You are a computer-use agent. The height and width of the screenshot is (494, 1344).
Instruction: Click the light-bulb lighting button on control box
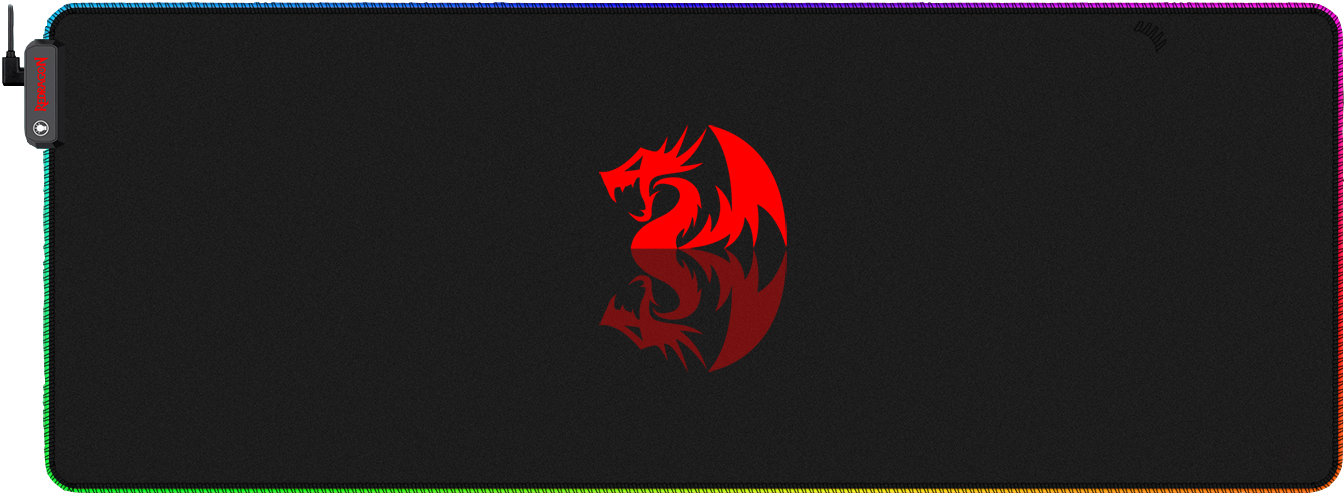click(x=41, y=128)
